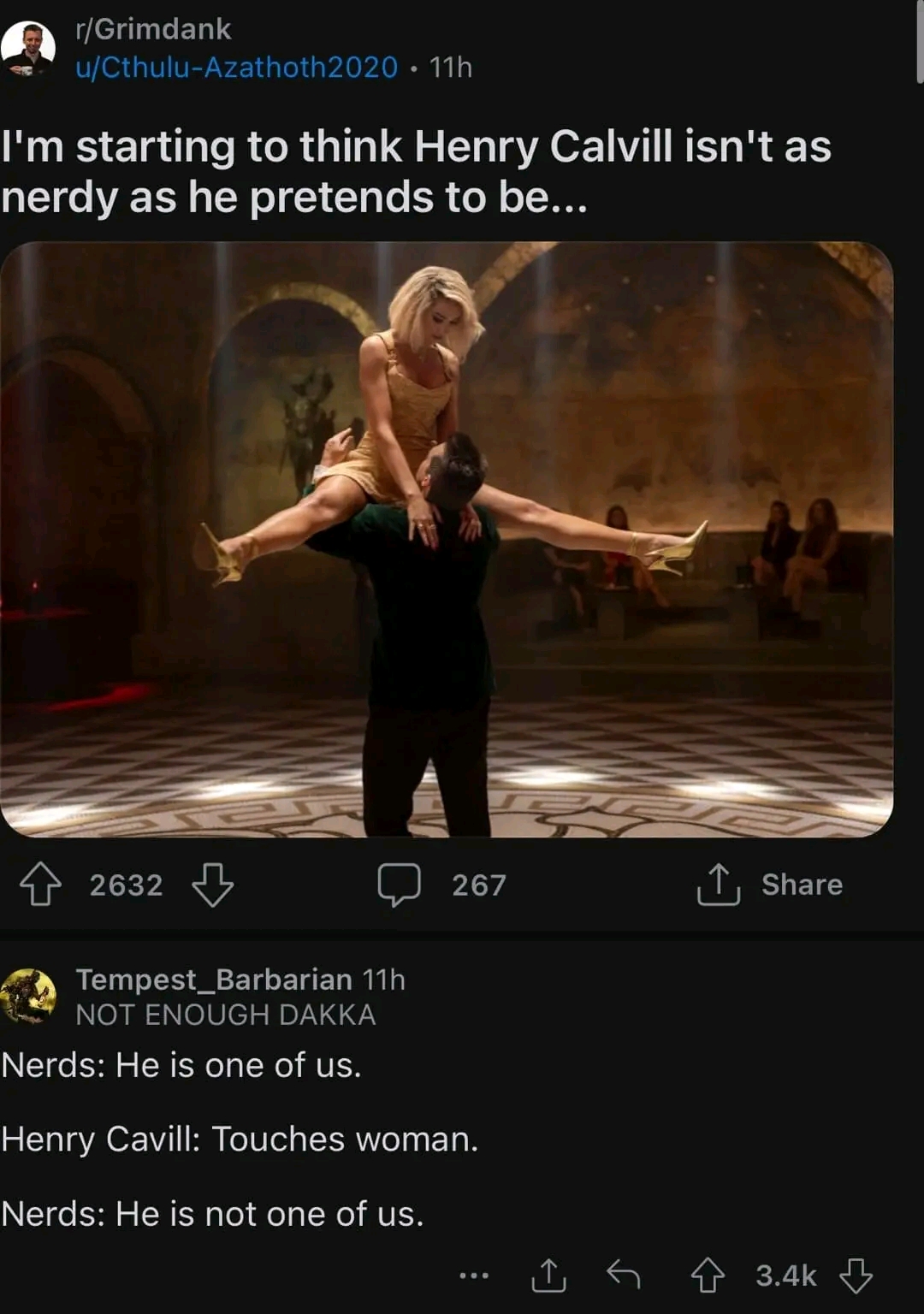The image size is (924, 1314).
Task: Visit u/Cthulu-Azathoth2020's profile
Action: coord(237,67)
